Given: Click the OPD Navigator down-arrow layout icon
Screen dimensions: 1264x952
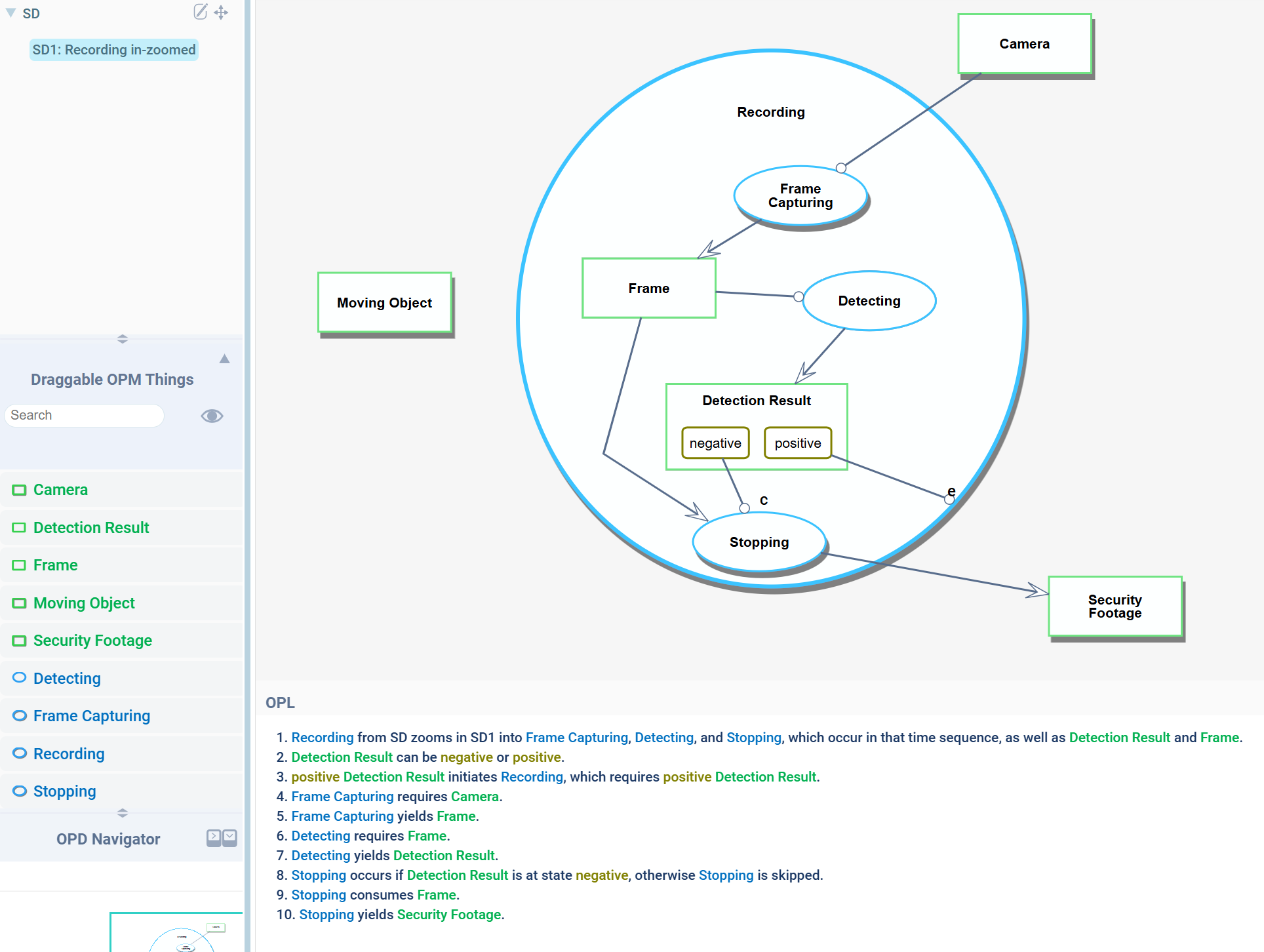Looking at the screenshot, I should [229, 837].
